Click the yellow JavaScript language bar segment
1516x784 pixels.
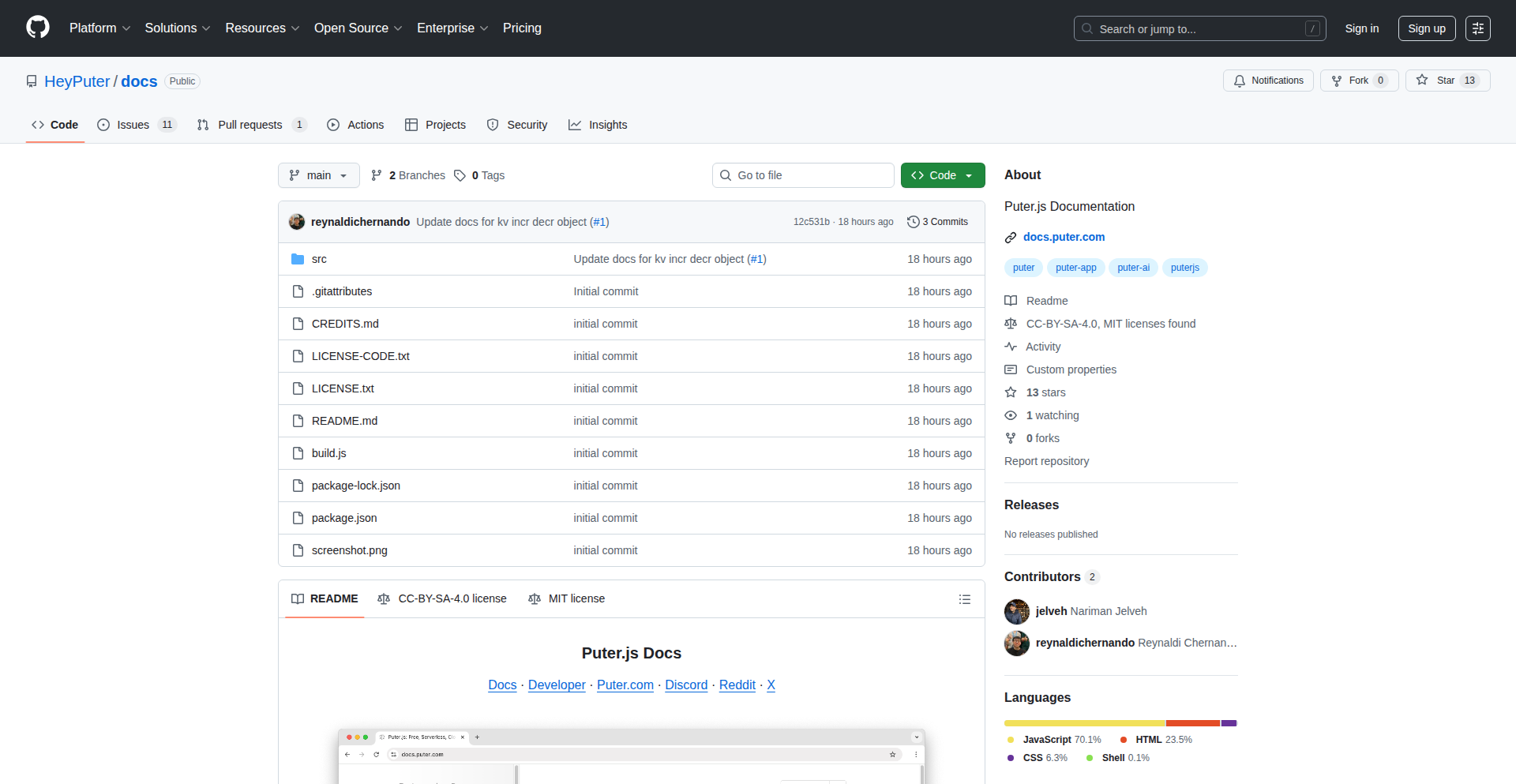(x=1084, y=723)
